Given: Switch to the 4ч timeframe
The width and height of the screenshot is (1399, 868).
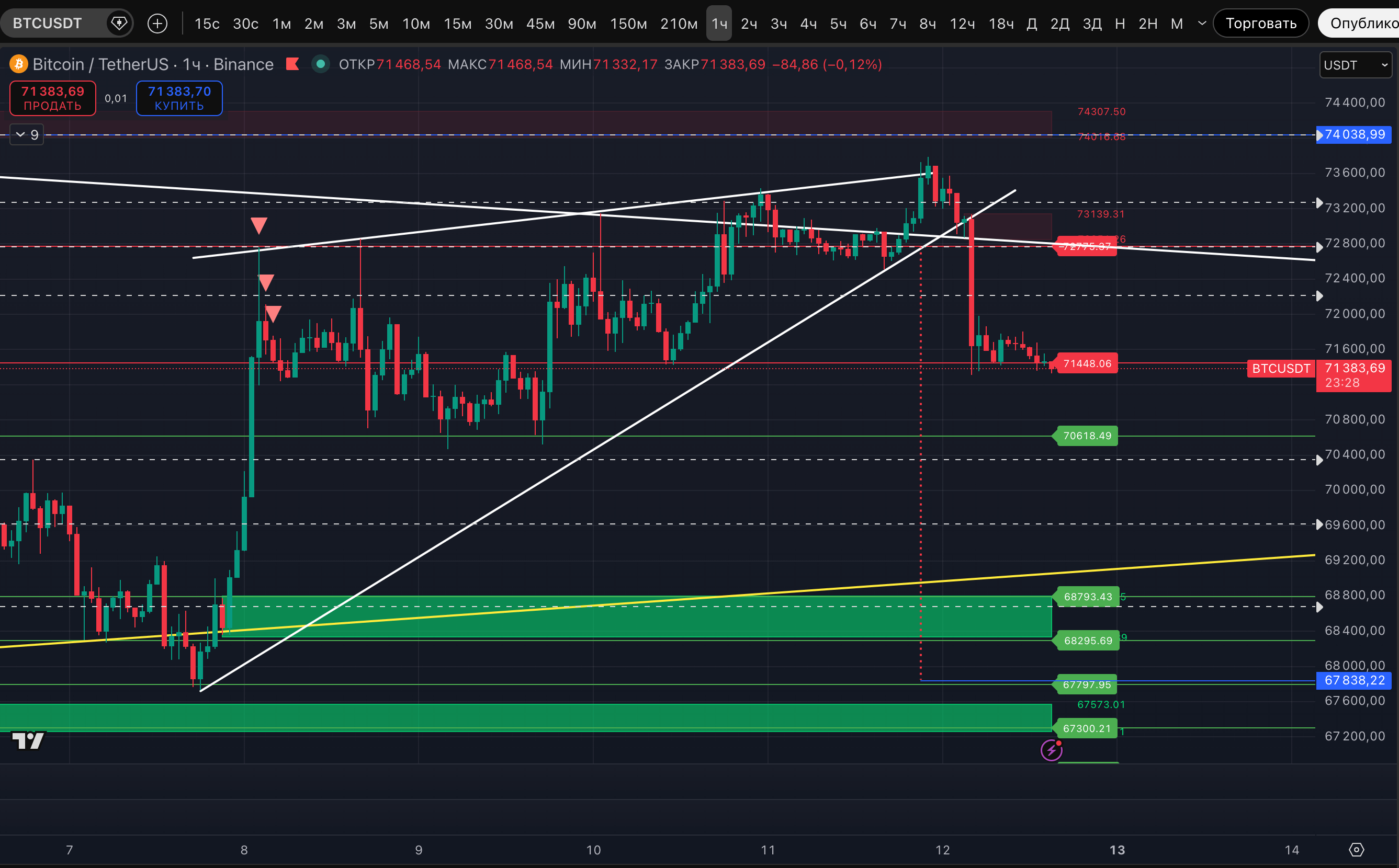Looking at the screenshot, I should 808,24.
